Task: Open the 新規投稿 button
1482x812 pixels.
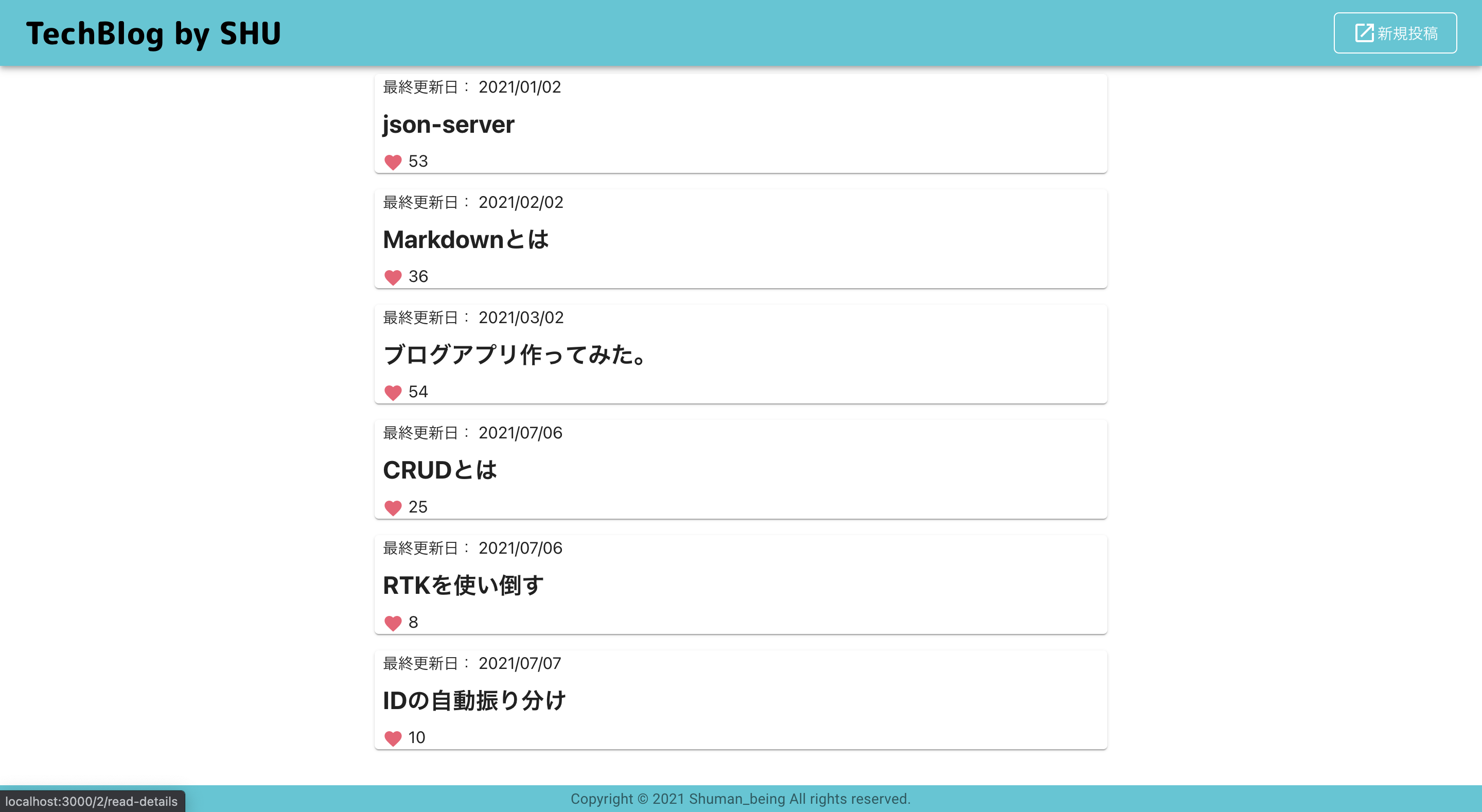Action: [1395, 33]
